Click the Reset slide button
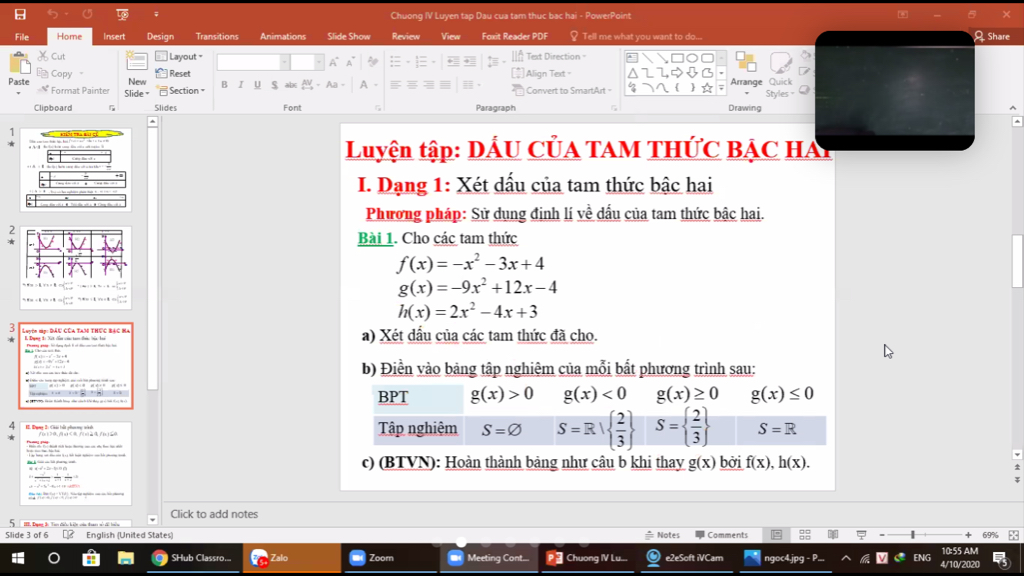1024x576 pixels. pyautogui.click(x=174, y=73)
